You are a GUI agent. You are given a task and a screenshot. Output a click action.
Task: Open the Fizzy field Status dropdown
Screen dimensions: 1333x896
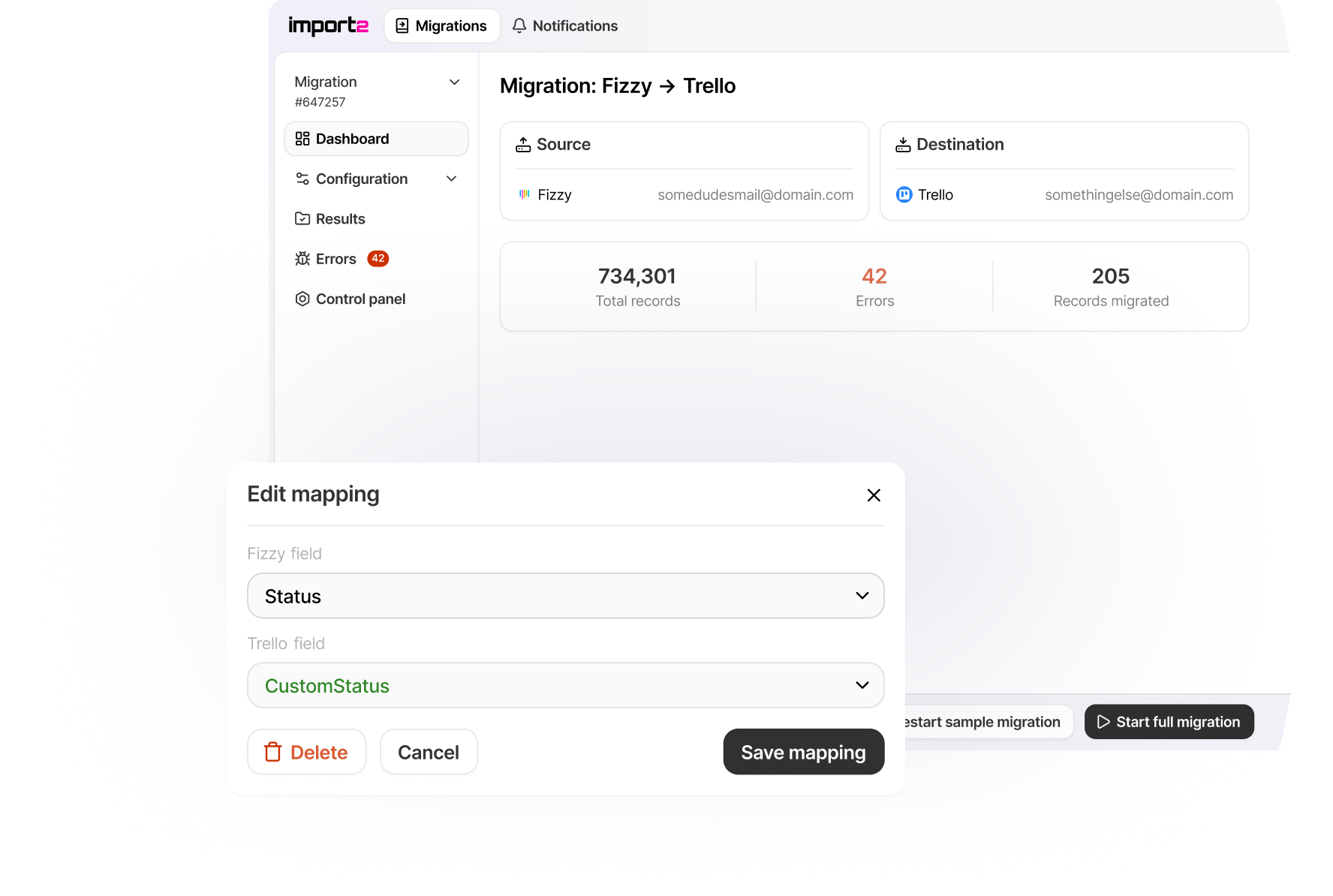pos(566,596)
